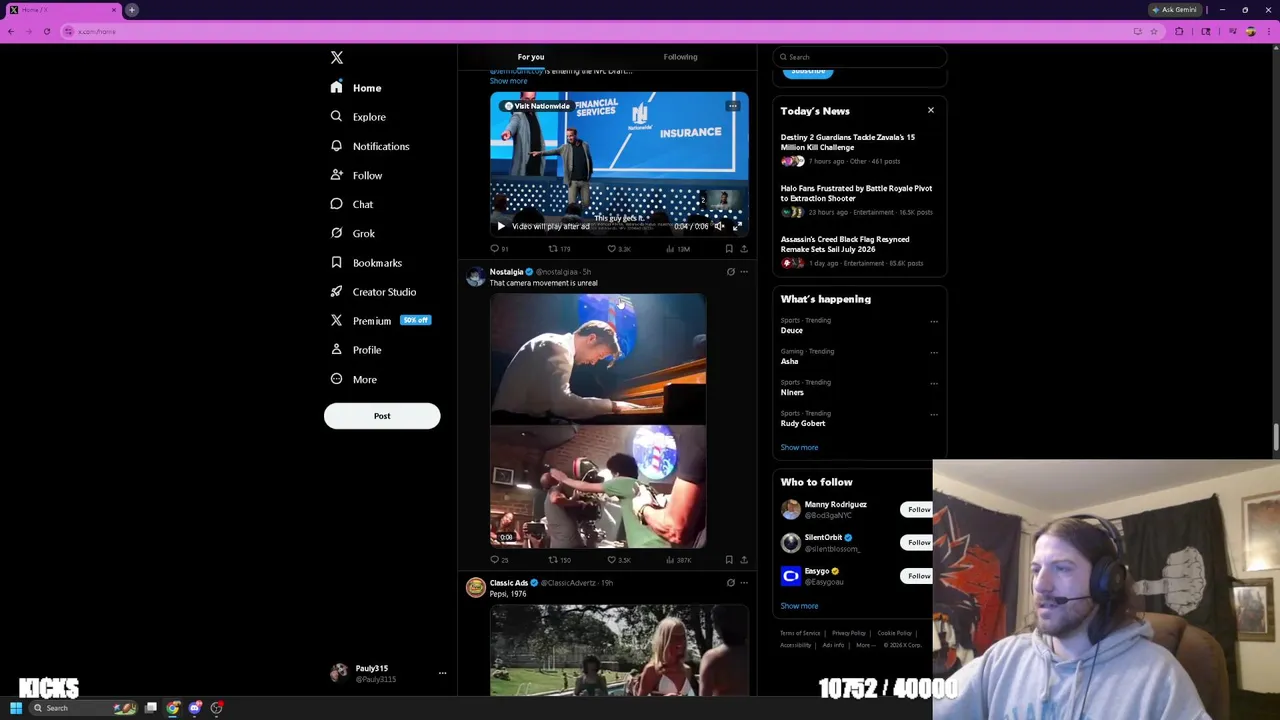Viewport: 1280px width, 720px height.
Task: Play the Nationwide ad video
Action: pos(501,226)
